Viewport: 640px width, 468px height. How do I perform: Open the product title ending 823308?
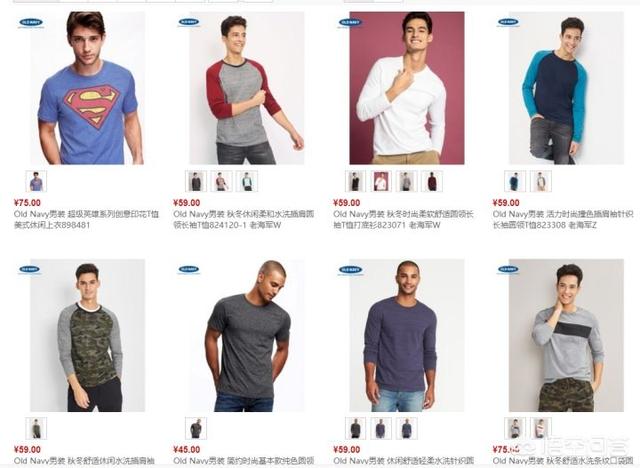[x=563, y=220]
